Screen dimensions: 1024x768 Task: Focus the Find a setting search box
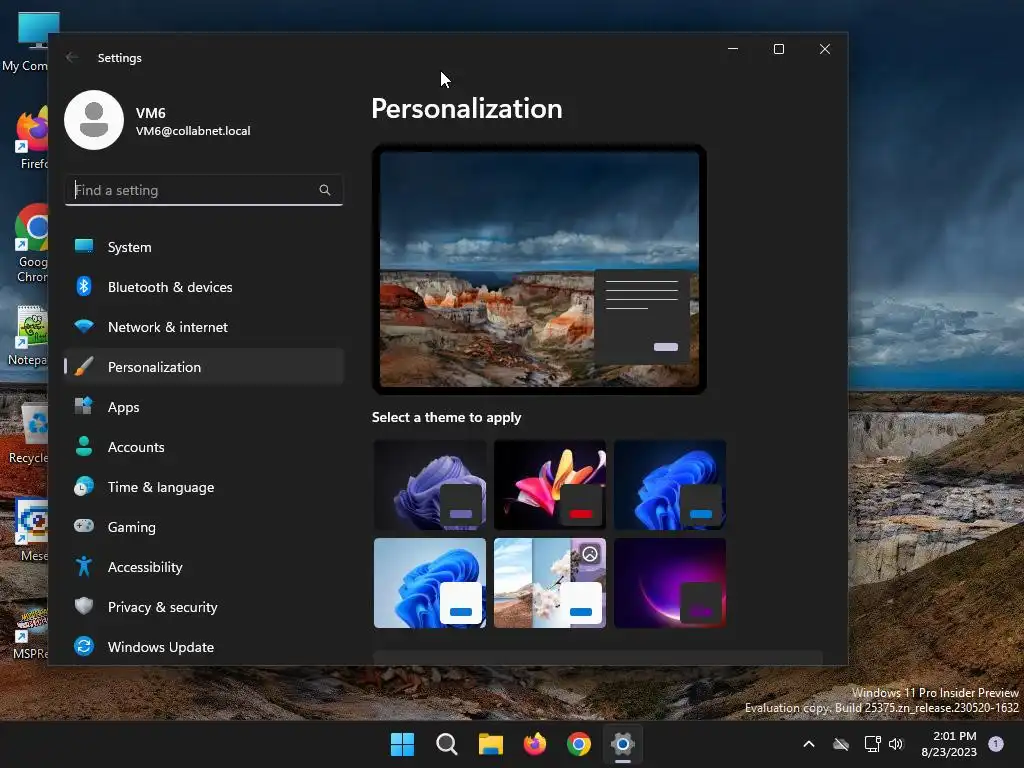coord(204,190)
